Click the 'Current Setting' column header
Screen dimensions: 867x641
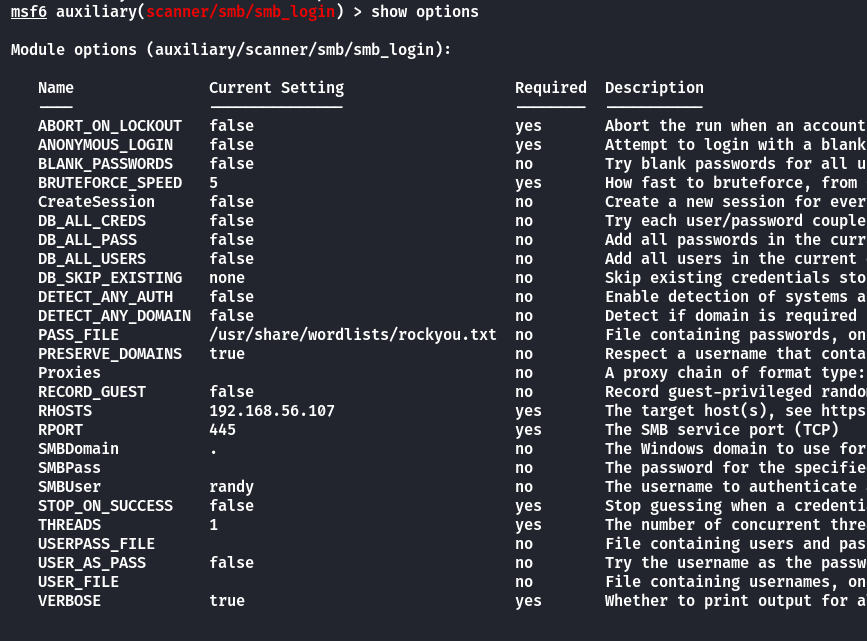coord(276,88)
